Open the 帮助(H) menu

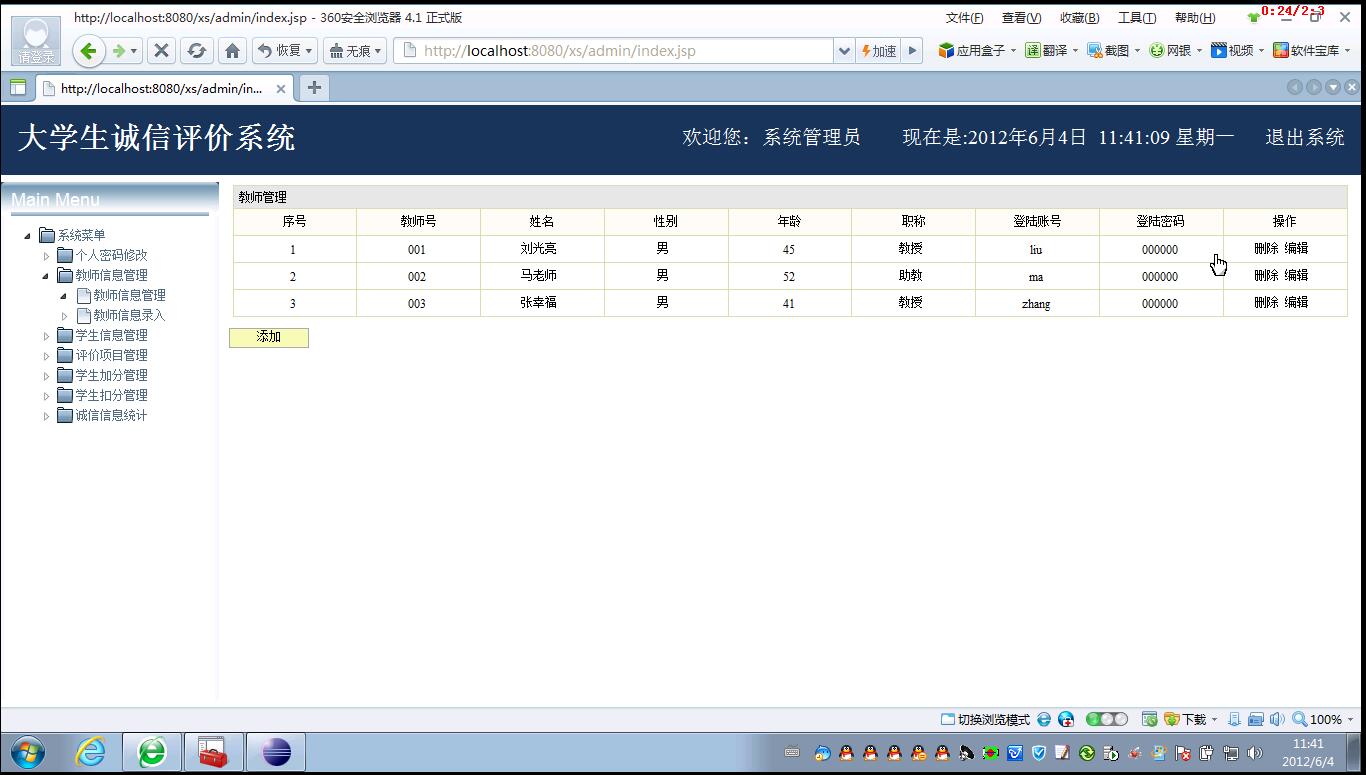click(x=1195, y=18)
